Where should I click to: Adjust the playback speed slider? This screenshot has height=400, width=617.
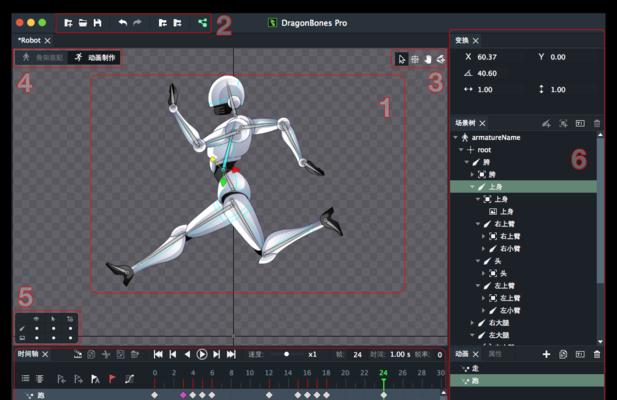[x=286, y=354]
